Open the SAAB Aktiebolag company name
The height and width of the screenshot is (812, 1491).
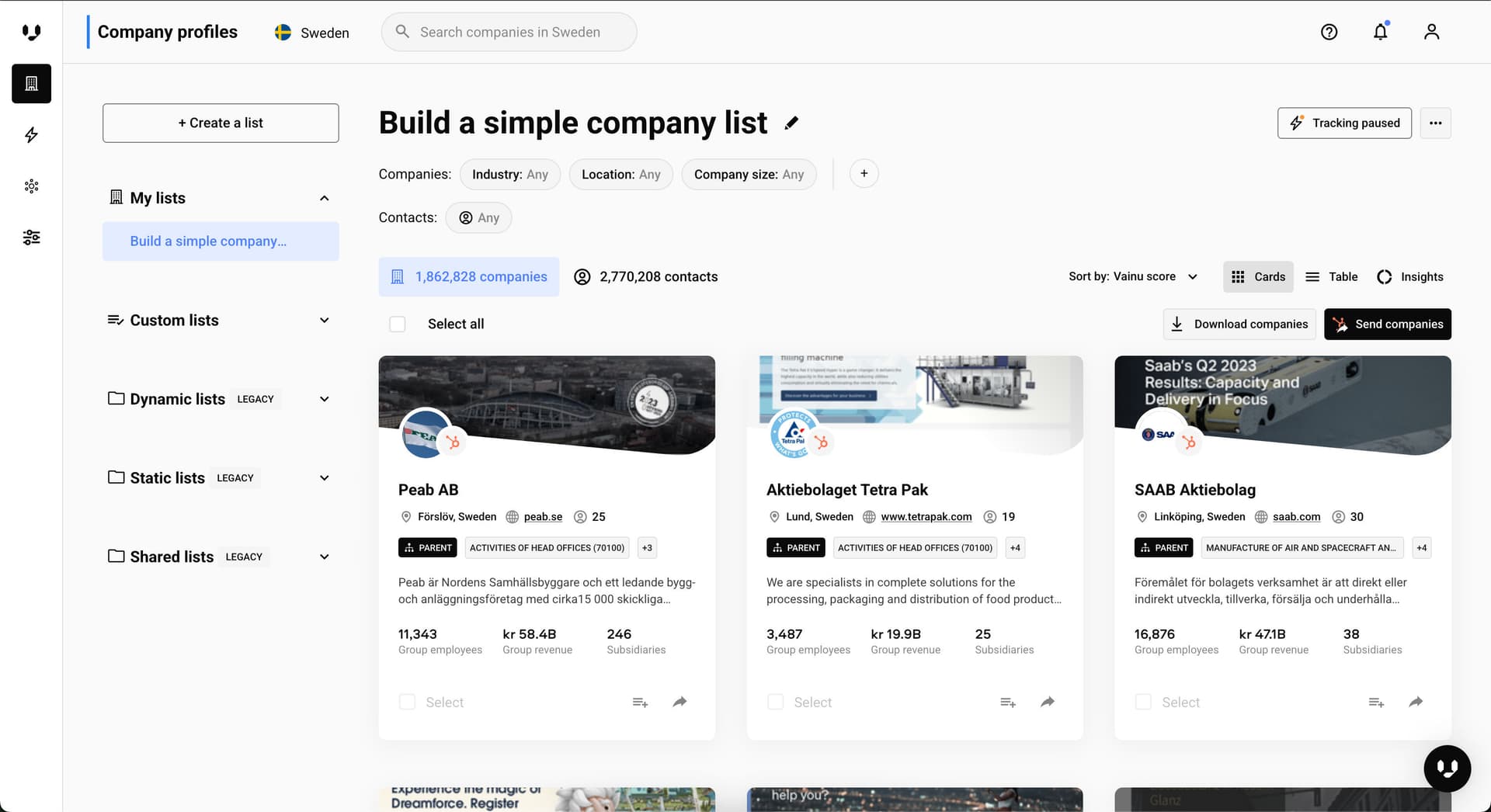(x=1195, y=490)
